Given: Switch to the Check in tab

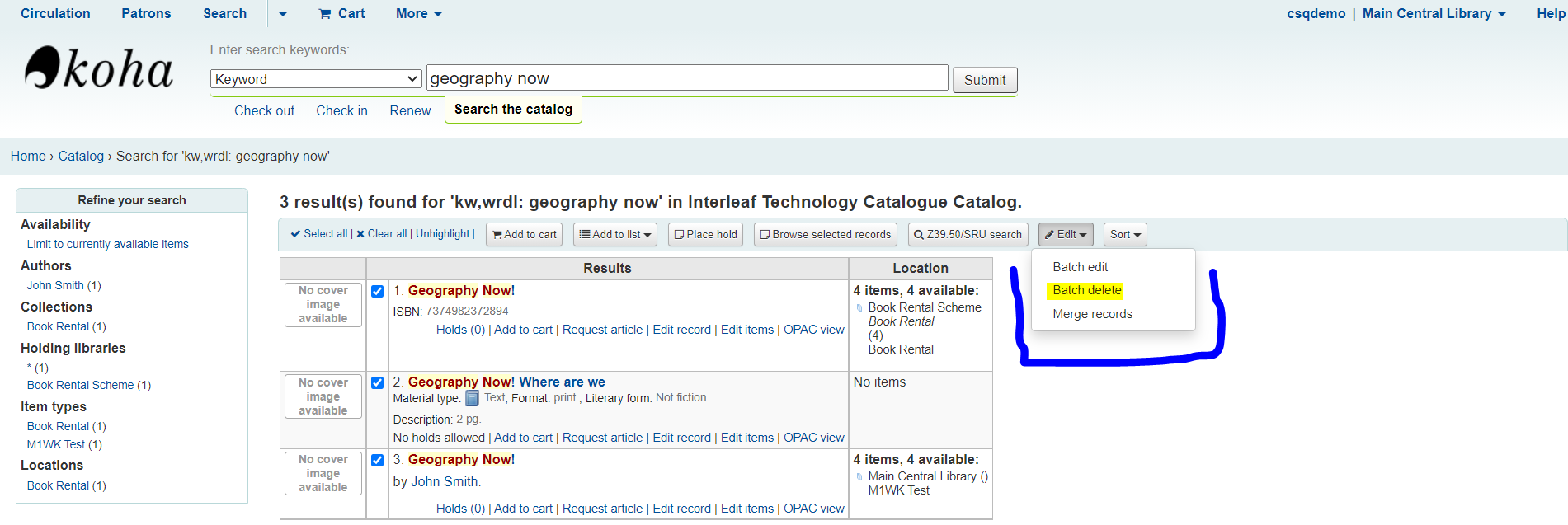Looking at the screenshot, I should click(x=341, y=110).
